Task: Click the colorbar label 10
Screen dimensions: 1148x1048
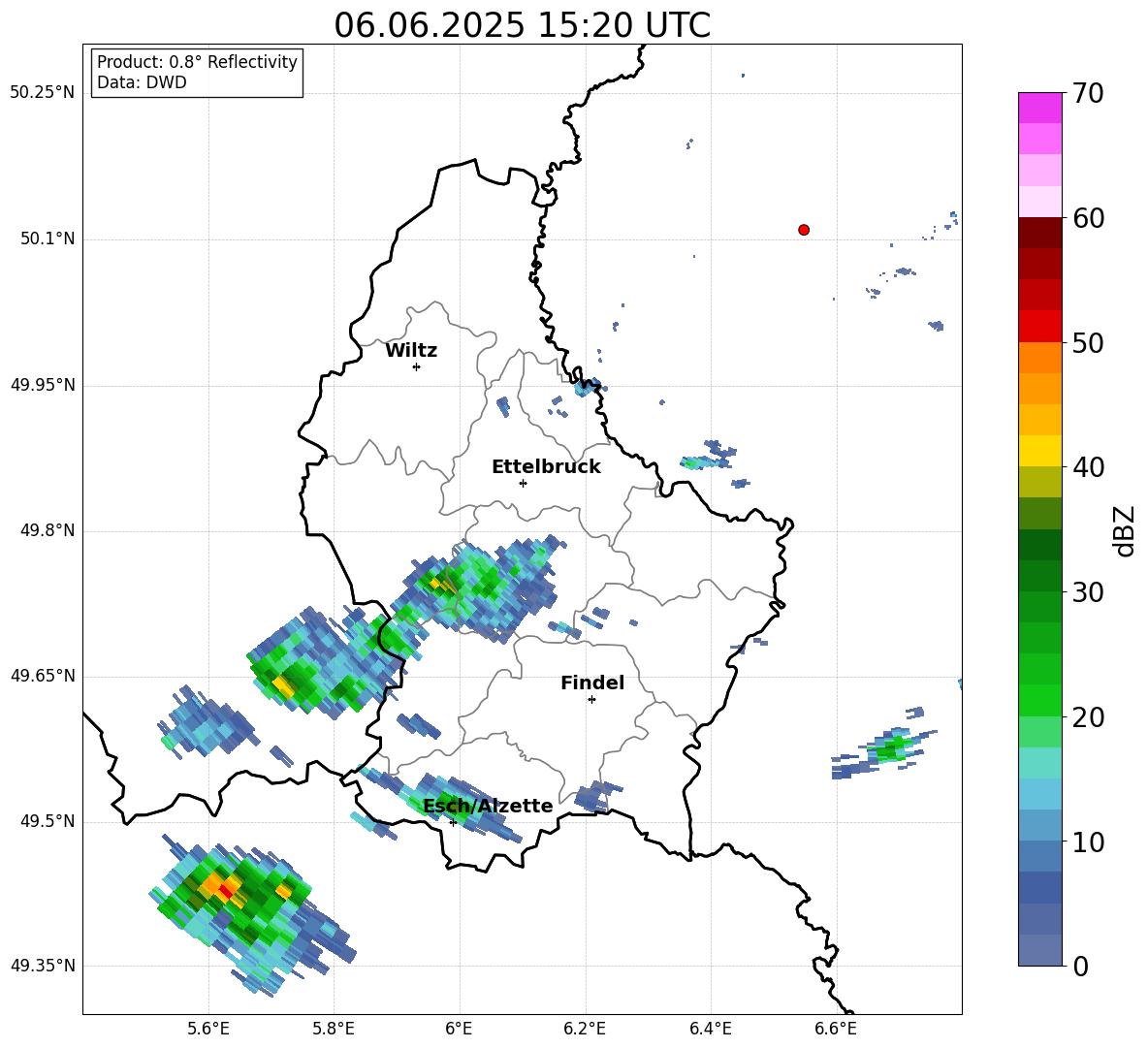Action: coord(1088,842)
